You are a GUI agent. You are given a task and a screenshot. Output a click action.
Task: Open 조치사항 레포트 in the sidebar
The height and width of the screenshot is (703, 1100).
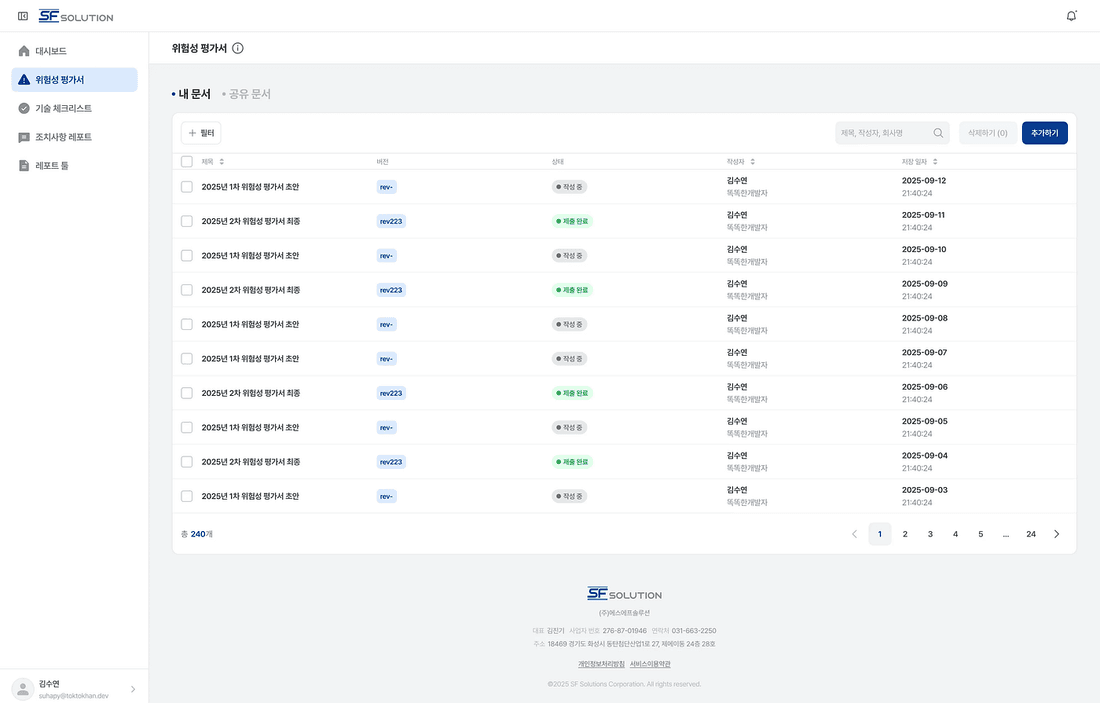(x=74, y=138)
